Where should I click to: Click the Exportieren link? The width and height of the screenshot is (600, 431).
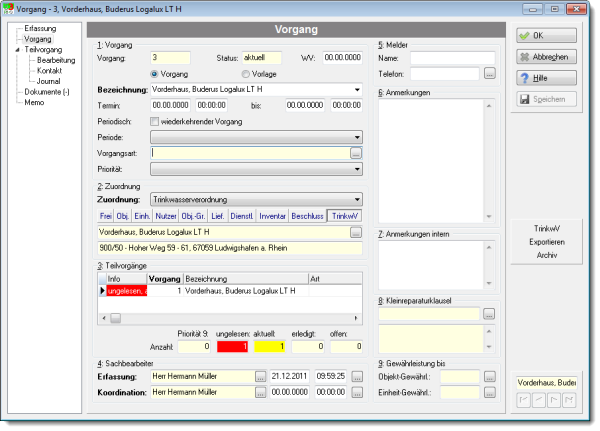(547, 242)
